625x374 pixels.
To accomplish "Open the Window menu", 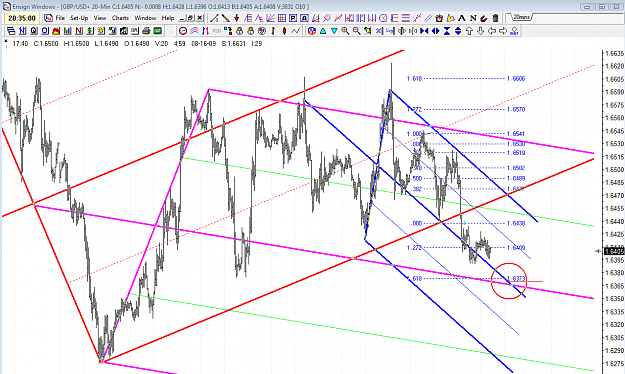I will point(145,18).
